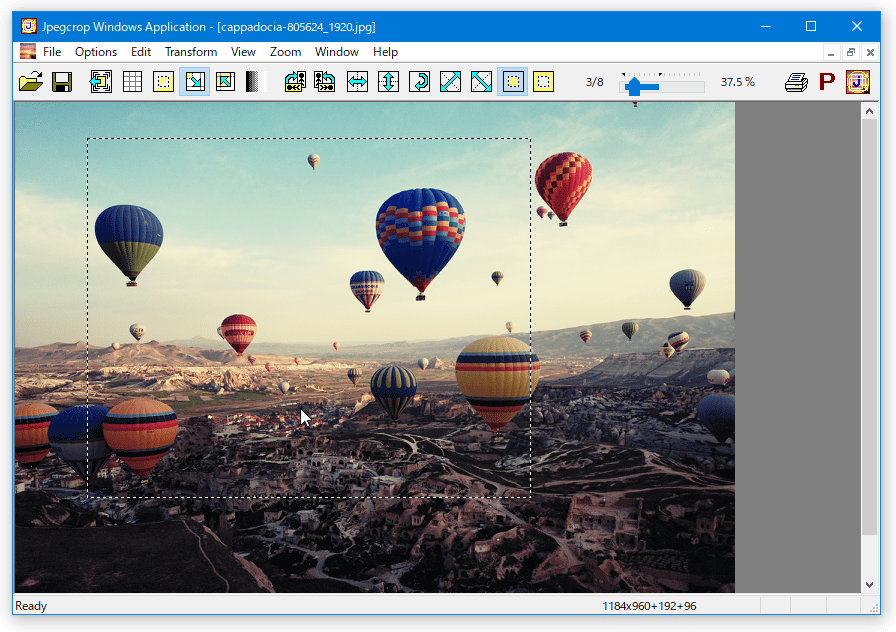Click the Ready status text
The height and width of the screenshot is (632, 896).
click(31, 606)
